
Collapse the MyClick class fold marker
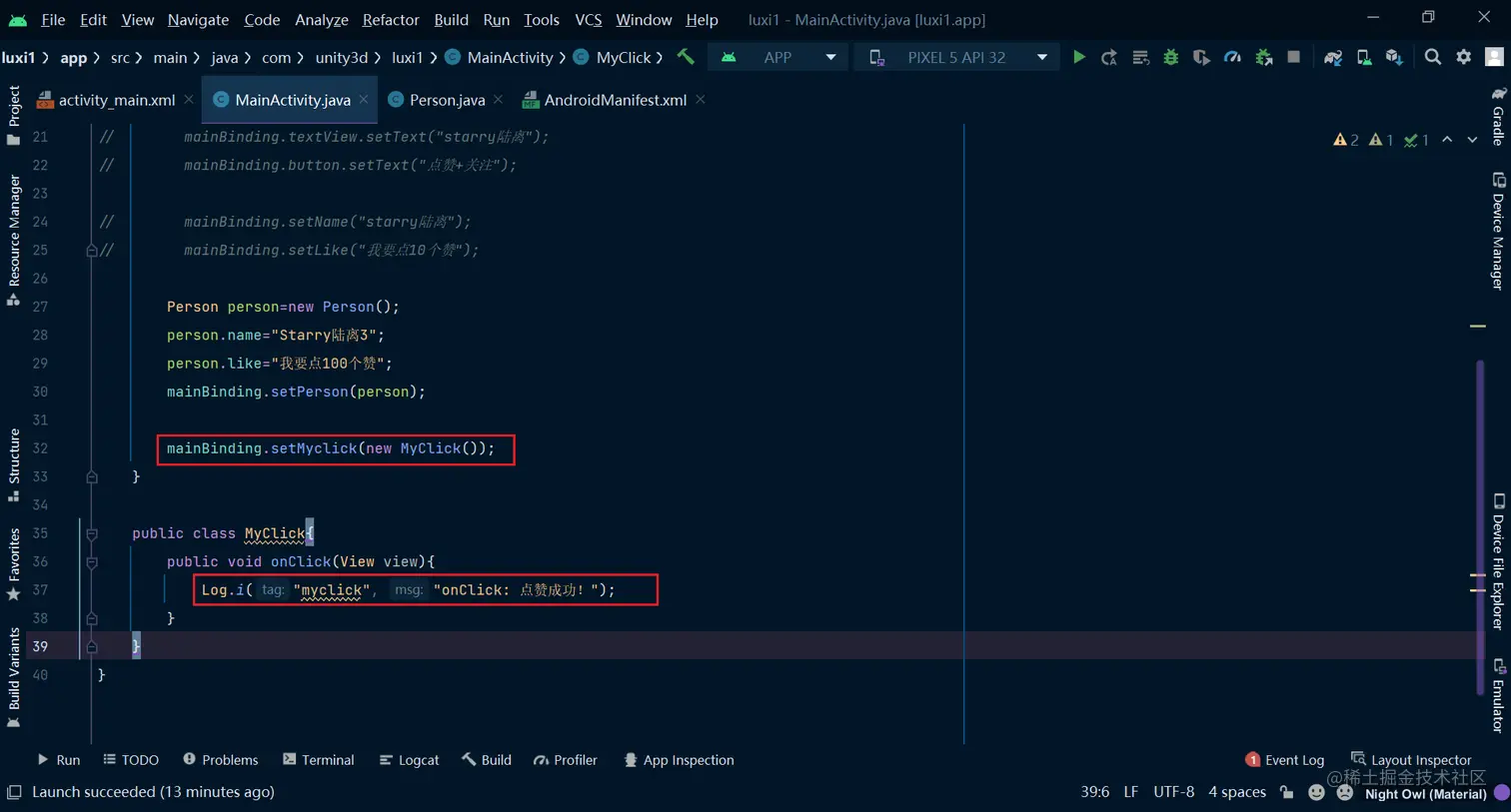click(x=92, y=534)
